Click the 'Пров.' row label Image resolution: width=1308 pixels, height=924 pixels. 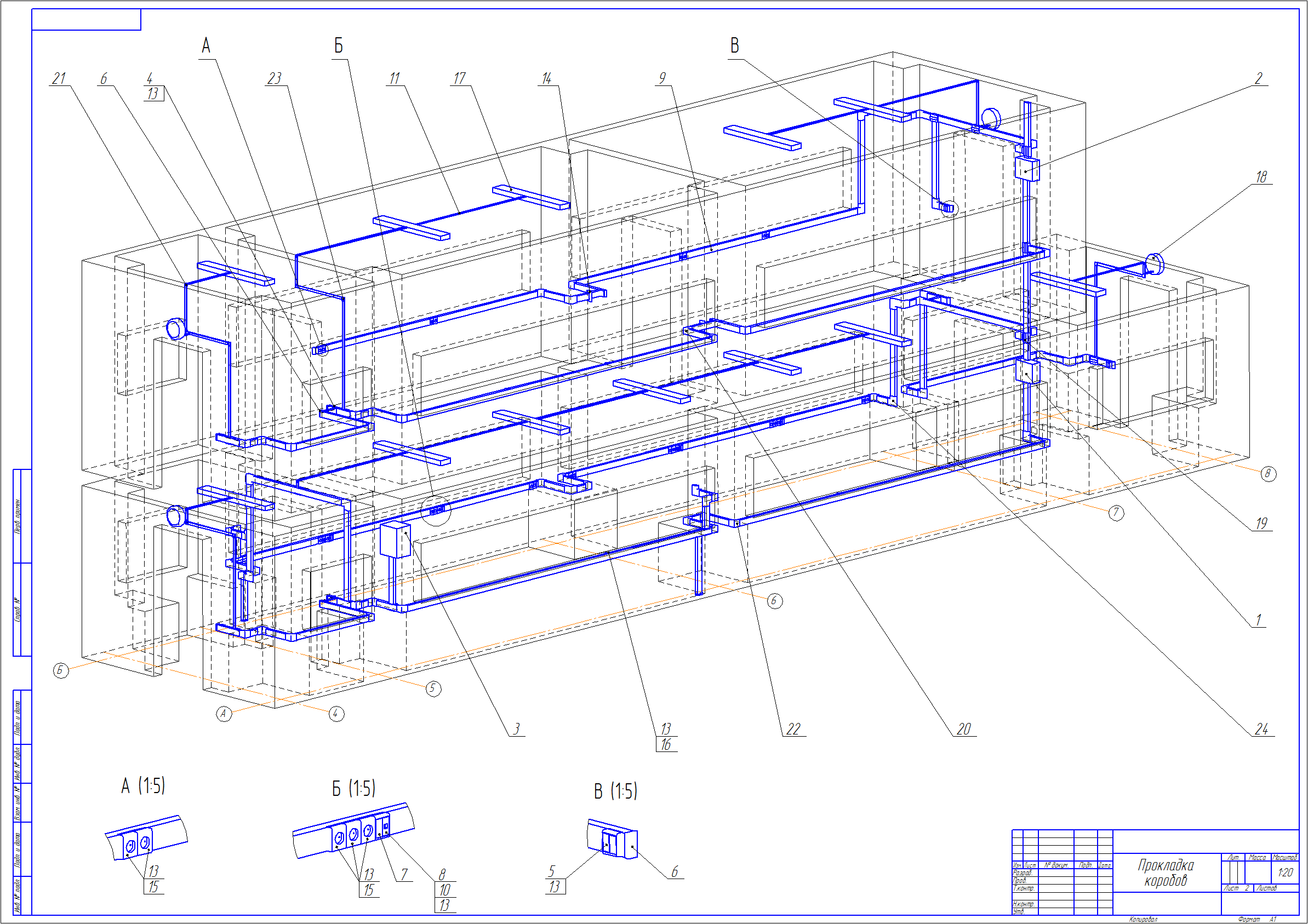pyautogui.click(x=1020, y=881)
